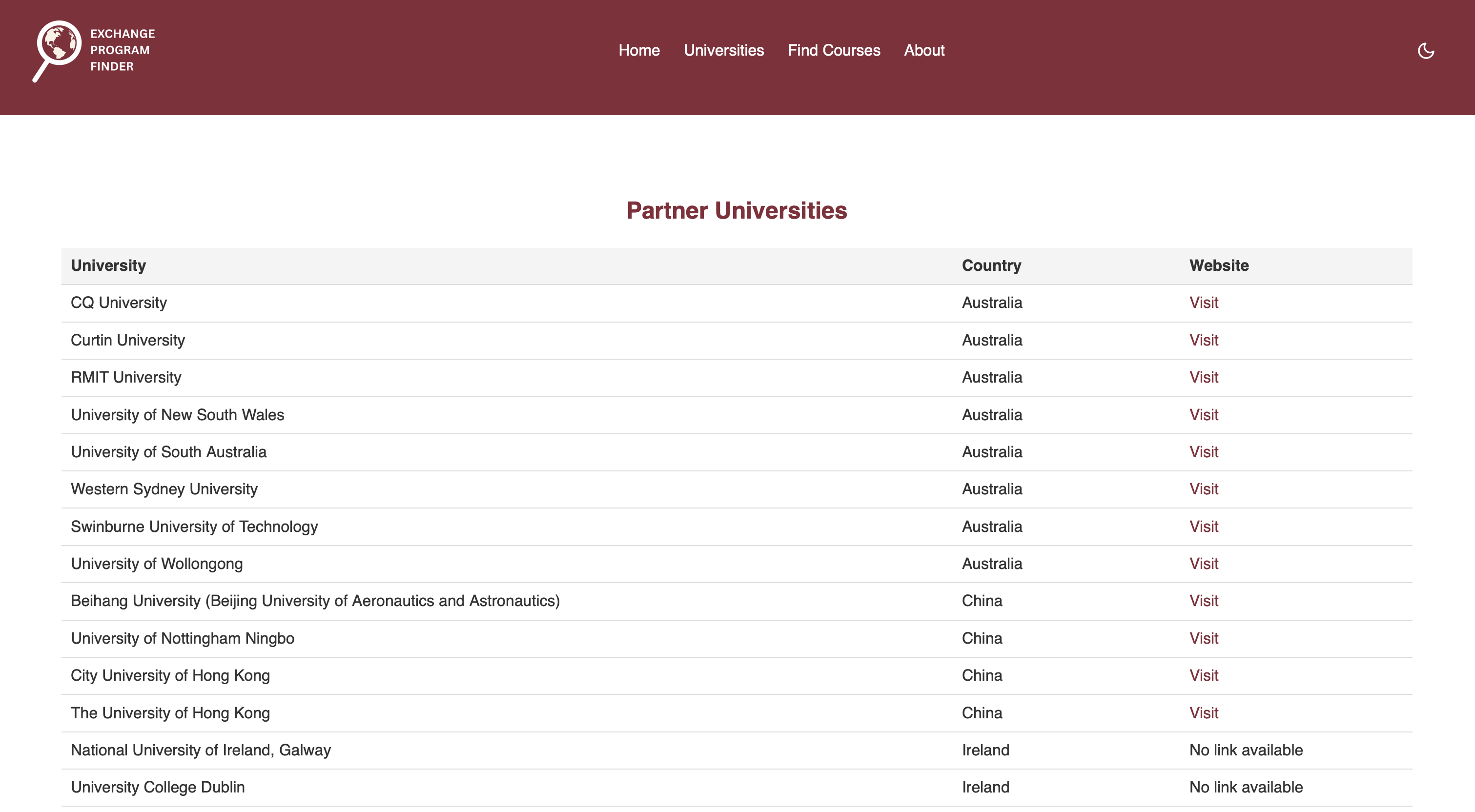Open the Home nav item
The image size is (1475, 812).
639,50
